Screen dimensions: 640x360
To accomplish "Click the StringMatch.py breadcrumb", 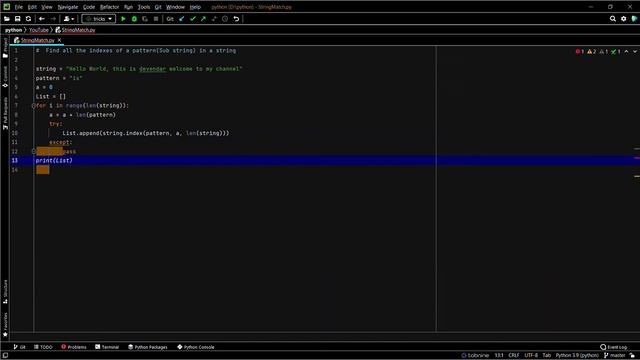I will [75, 30].
